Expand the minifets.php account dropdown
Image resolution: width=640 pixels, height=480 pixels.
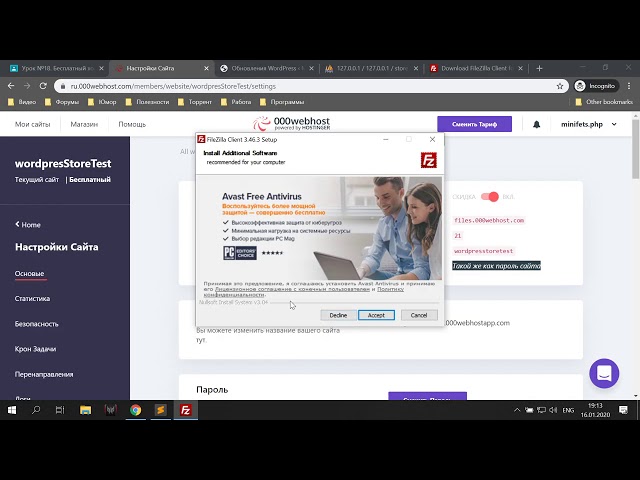588,124
